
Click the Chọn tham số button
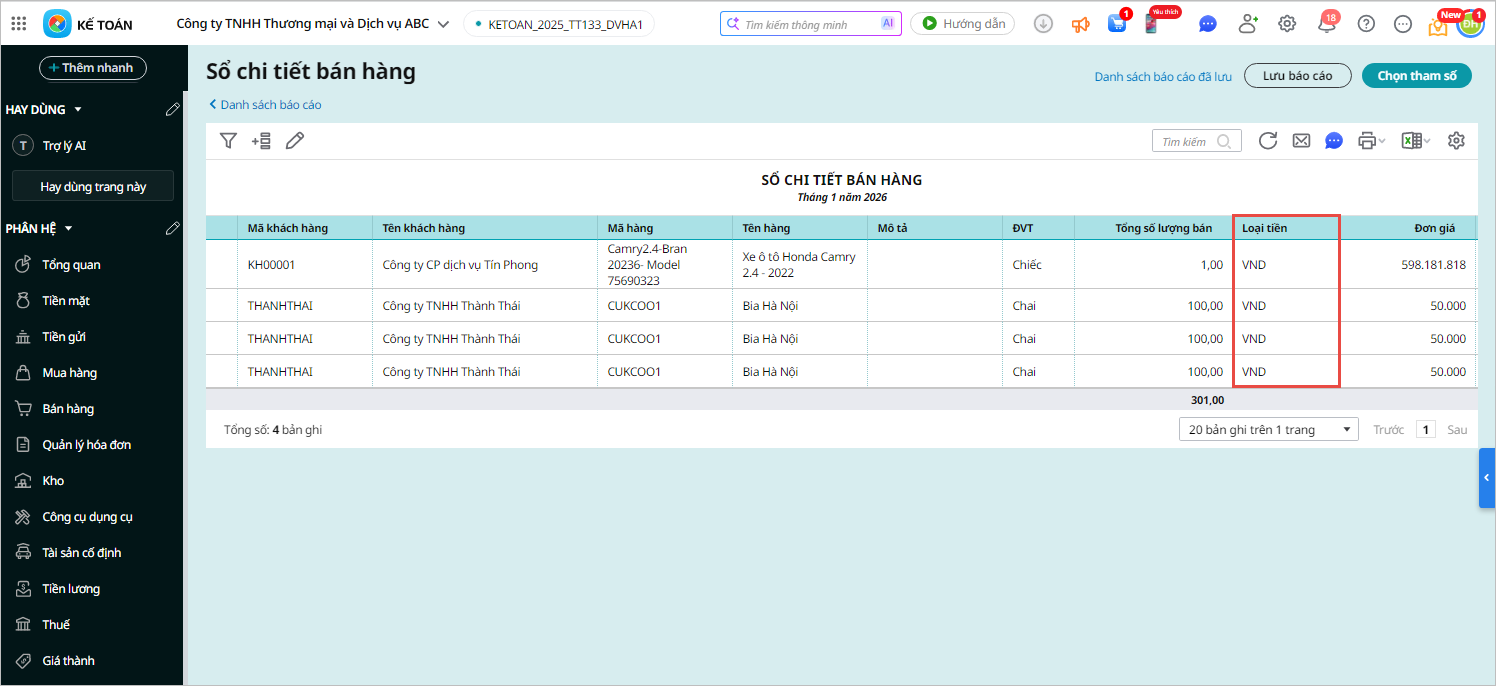(x=1416, y=76)
